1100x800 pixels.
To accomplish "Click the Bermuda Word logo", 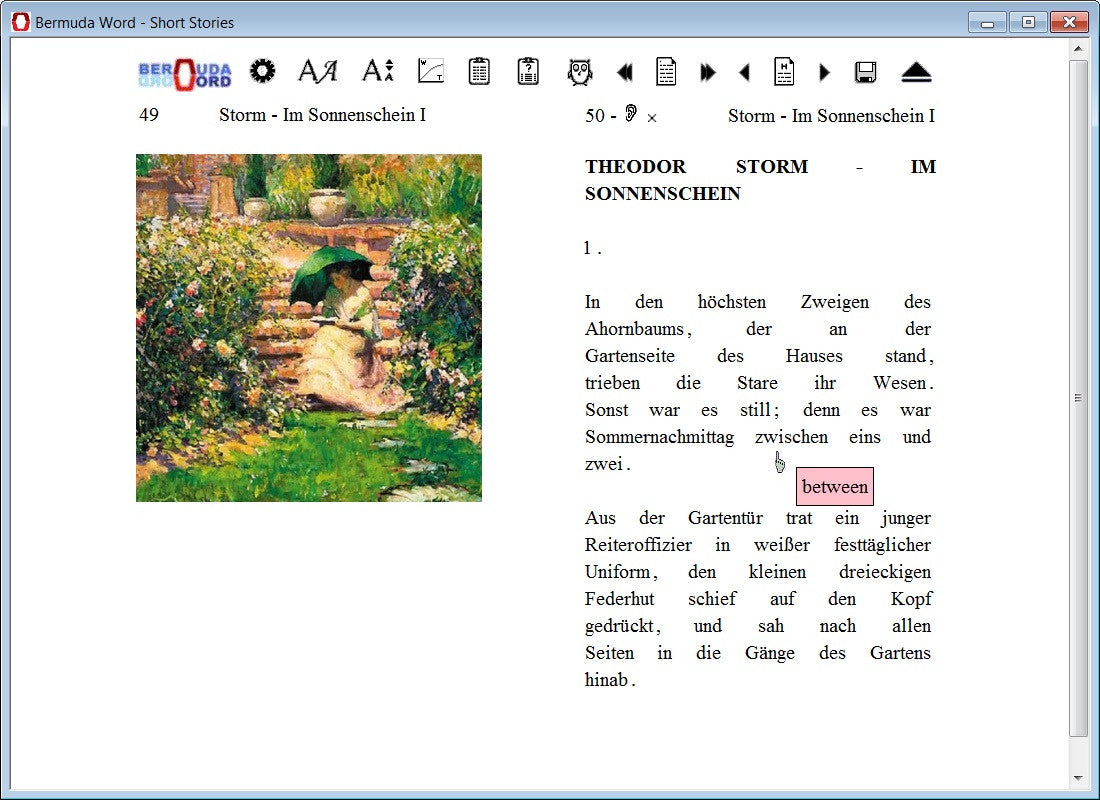I will pos(185,74).
